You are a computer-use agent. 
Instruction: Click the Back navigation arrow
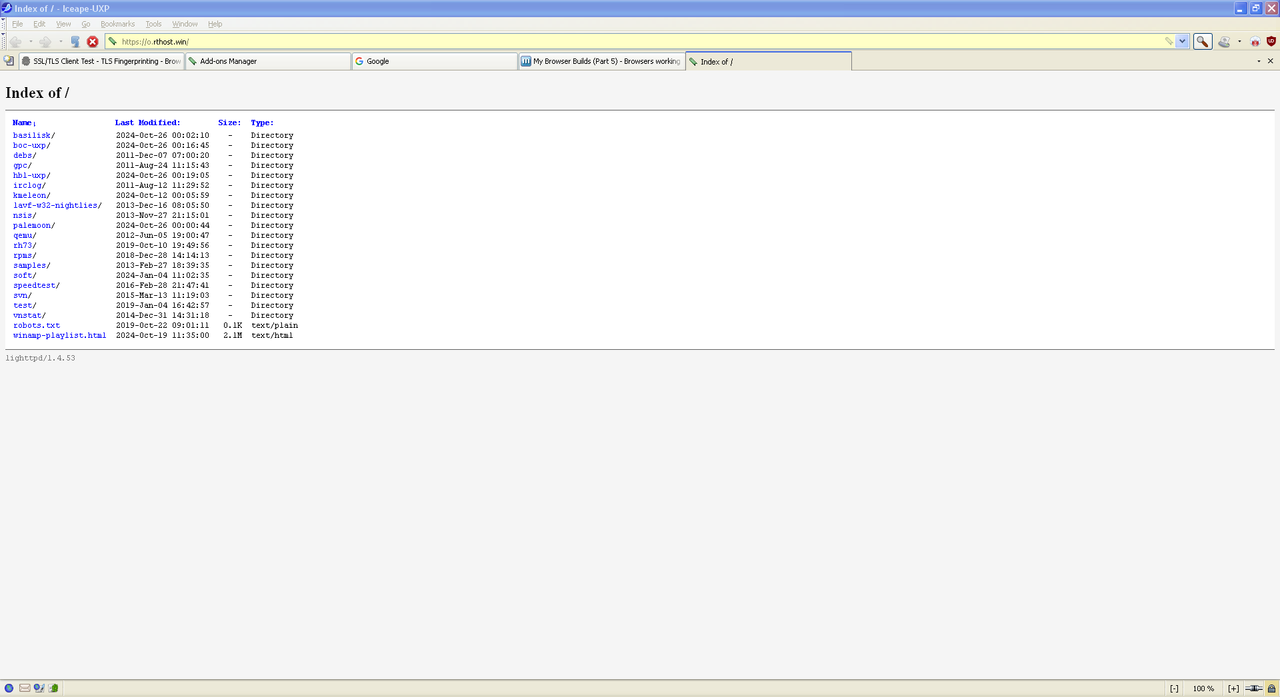tap(15, 42)
